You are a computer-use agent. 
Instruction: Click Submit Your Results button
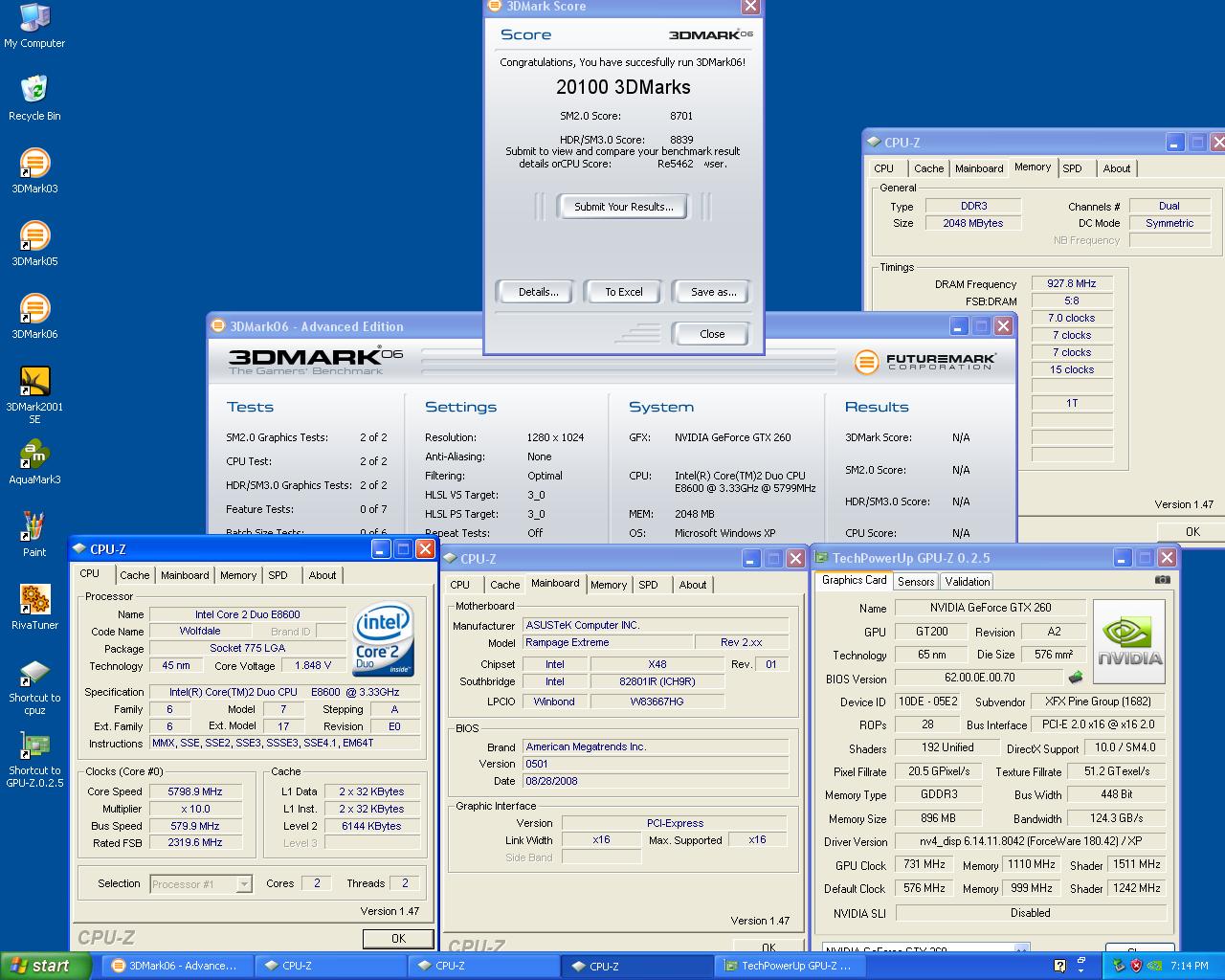coord(623,207)
